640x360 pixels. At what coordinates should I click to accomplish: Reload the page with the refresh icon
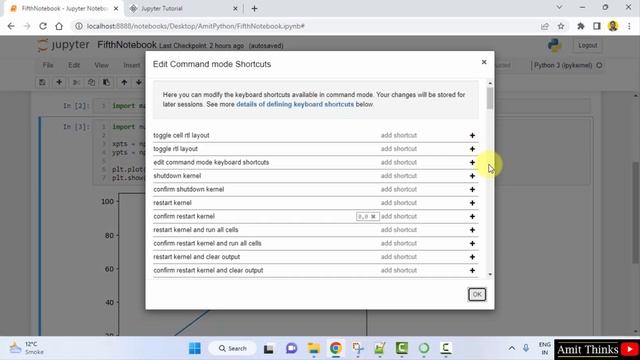[x=43, y=26]
